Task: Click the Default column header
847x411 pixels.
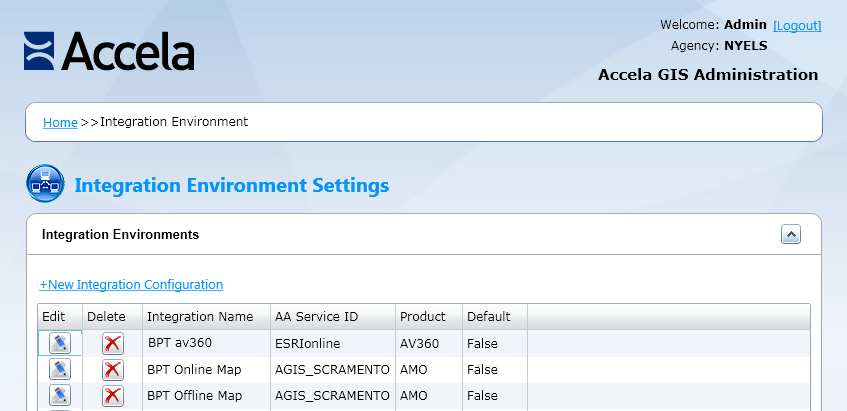Action: (488, 316)
